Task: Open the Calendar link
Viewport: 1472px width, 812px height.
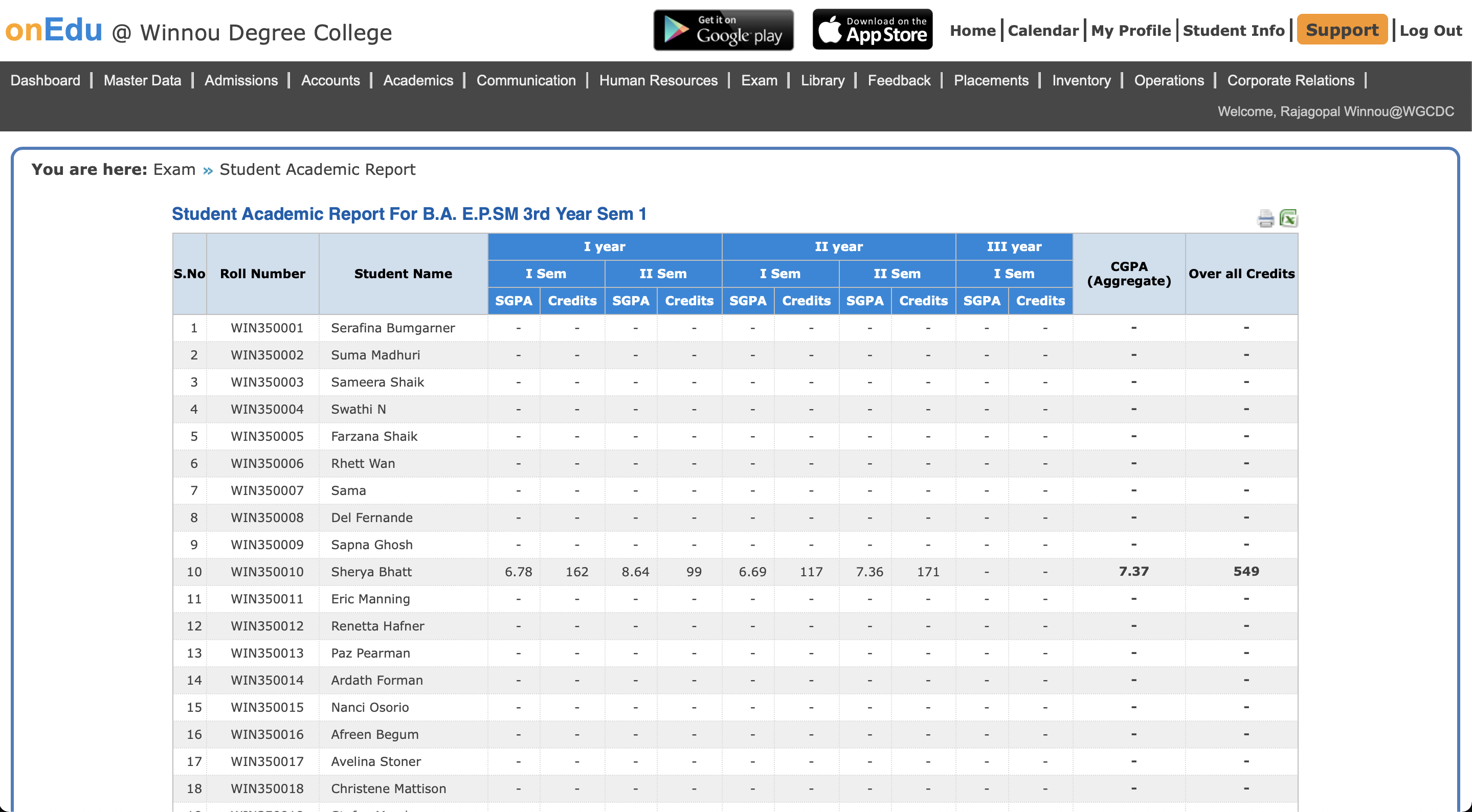Action: tap(1043, 30)
